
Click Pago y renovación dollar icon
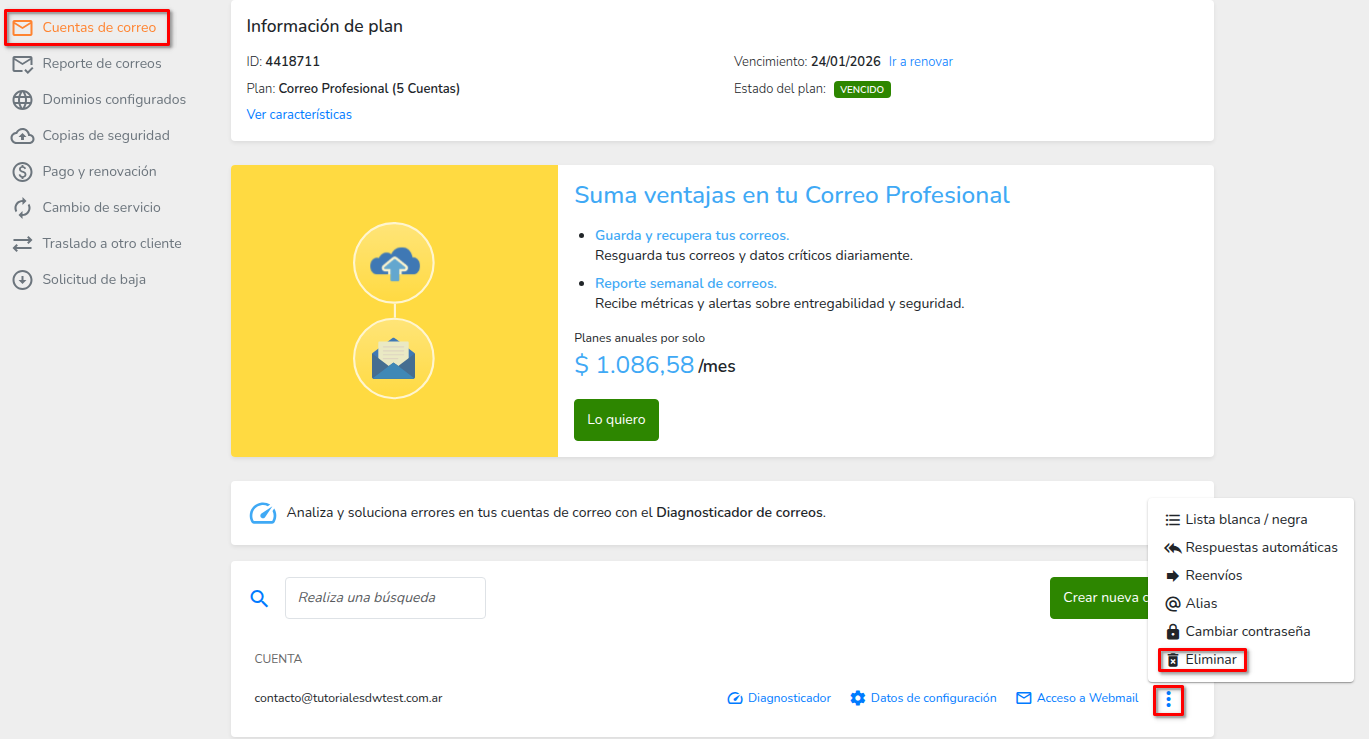click(22, 172)
